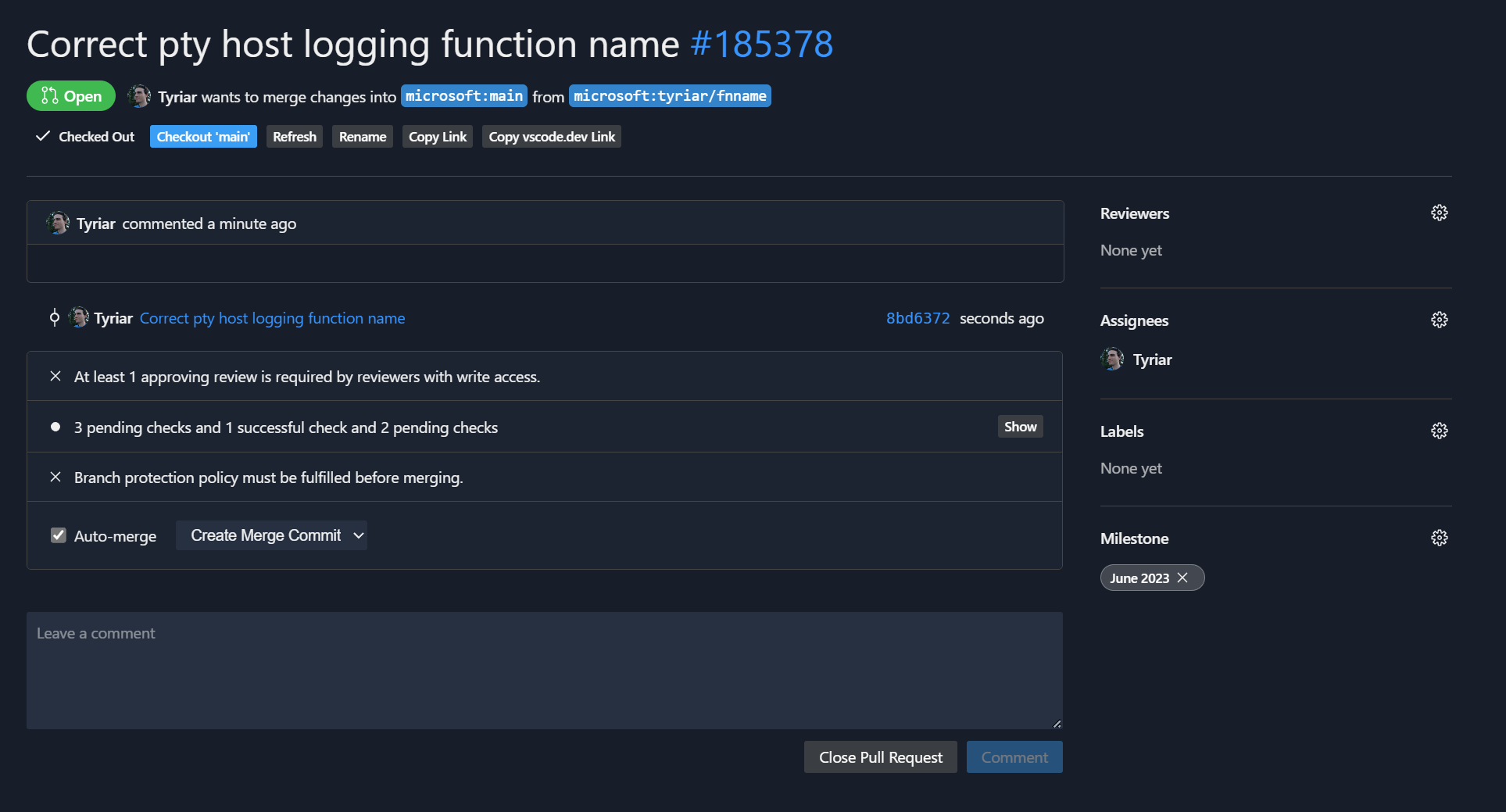The width and height of the screenshot is (1506, 812).
Task: Click the X beside the approving review requirement
Action: pyautogui.click(x=55, y=376)
